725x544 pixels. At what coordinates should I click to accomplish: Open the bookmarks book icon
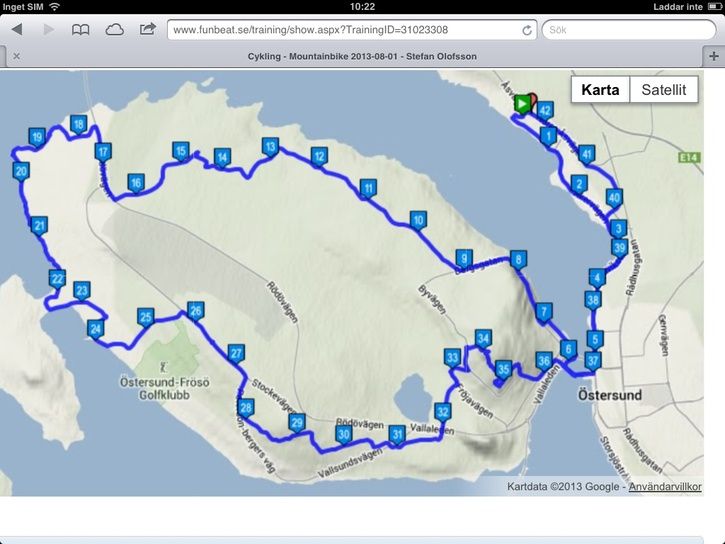80,30
